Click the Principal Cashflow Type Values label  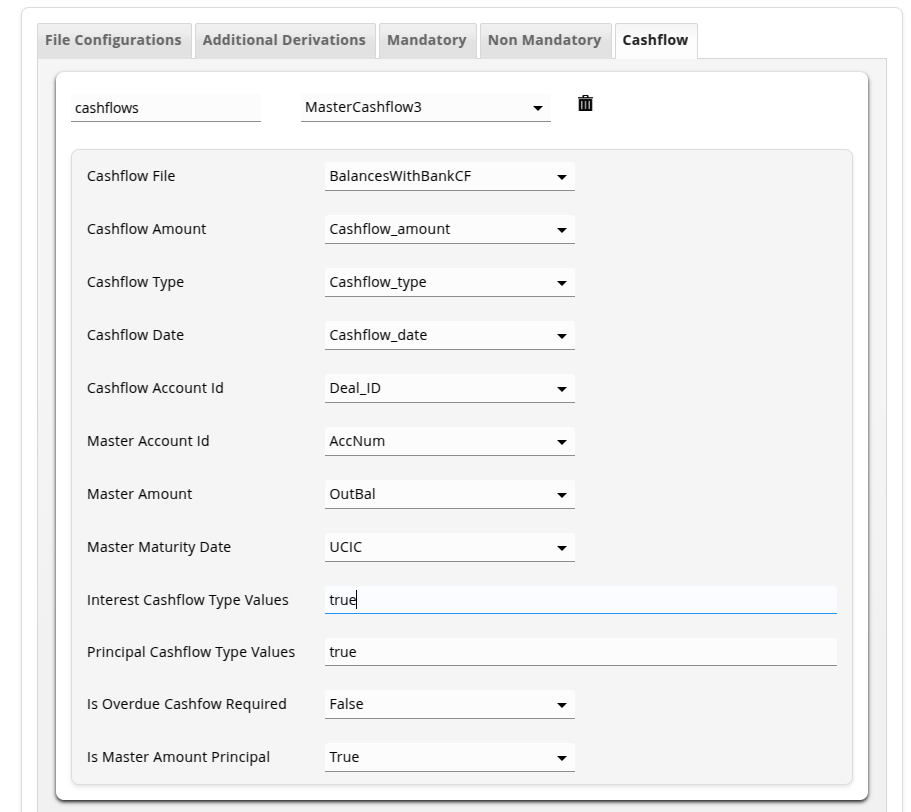(191, 652)
